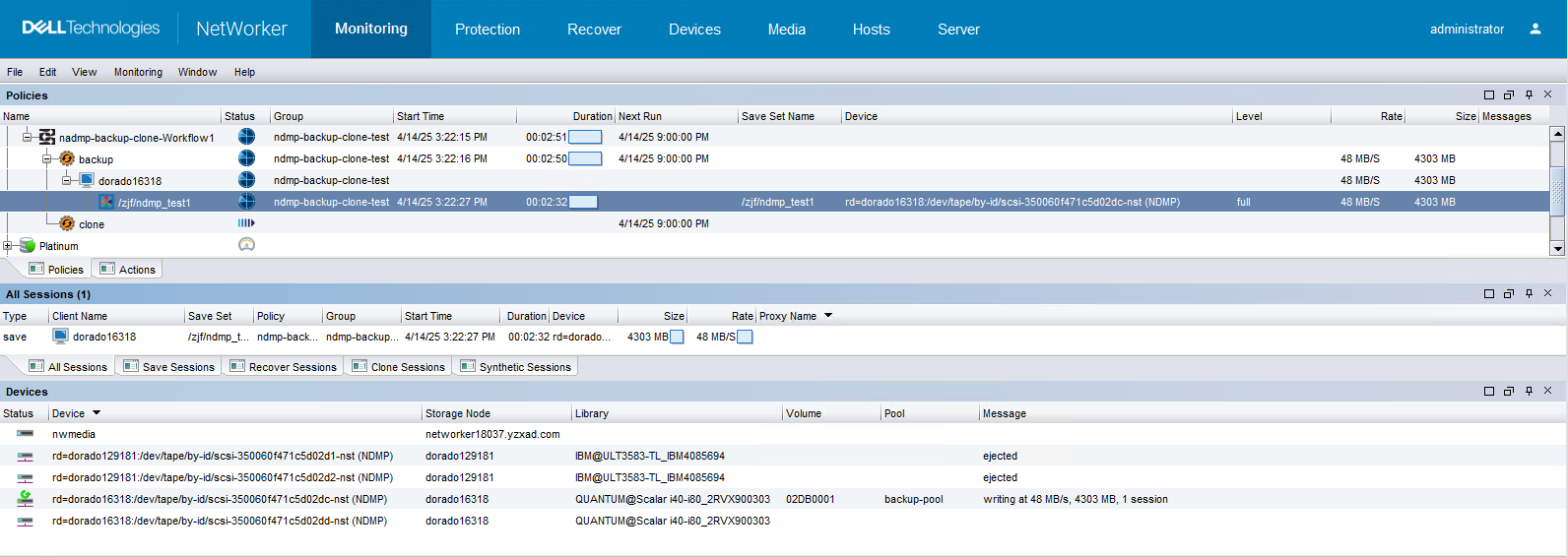This screenshot has width=1568, height=557.
Task: Open the Recover tab
Action: pos(594,30)
